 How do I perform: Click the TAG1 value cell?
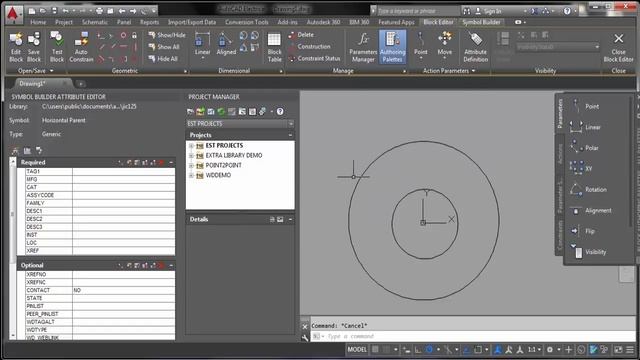tap(124, 171)
